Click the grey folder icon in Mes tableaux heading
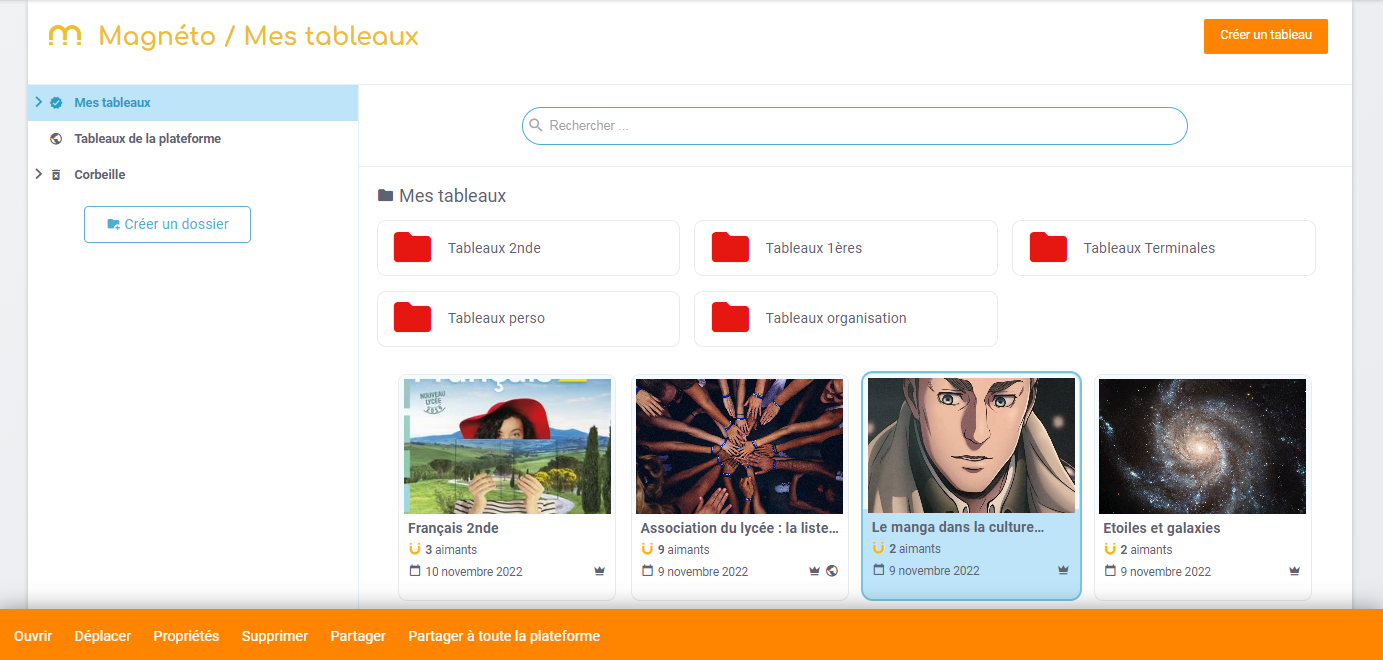The height and width of the screenshot is (660, 1383). coord(385,196)
